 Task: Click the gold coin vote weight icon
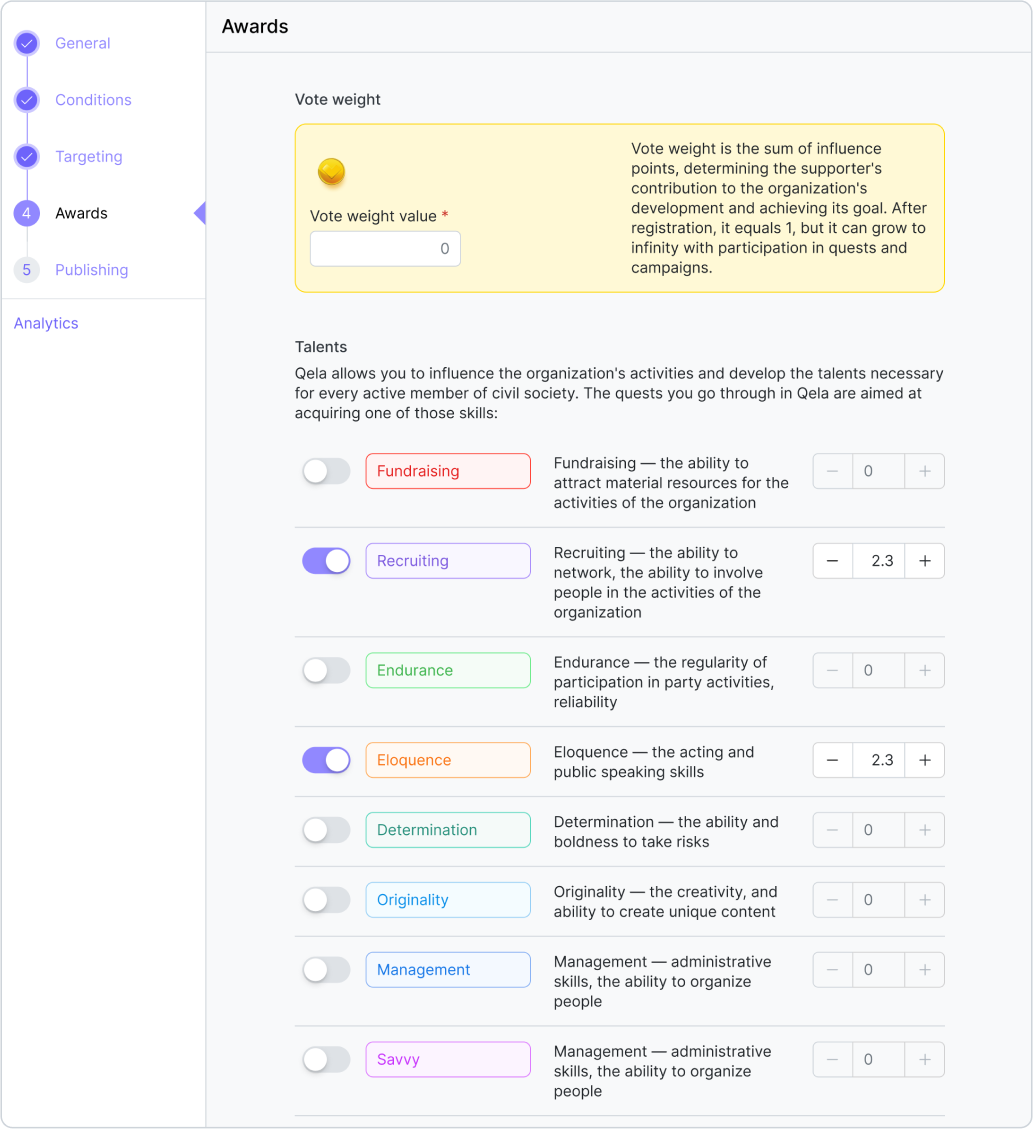[331, 172]
